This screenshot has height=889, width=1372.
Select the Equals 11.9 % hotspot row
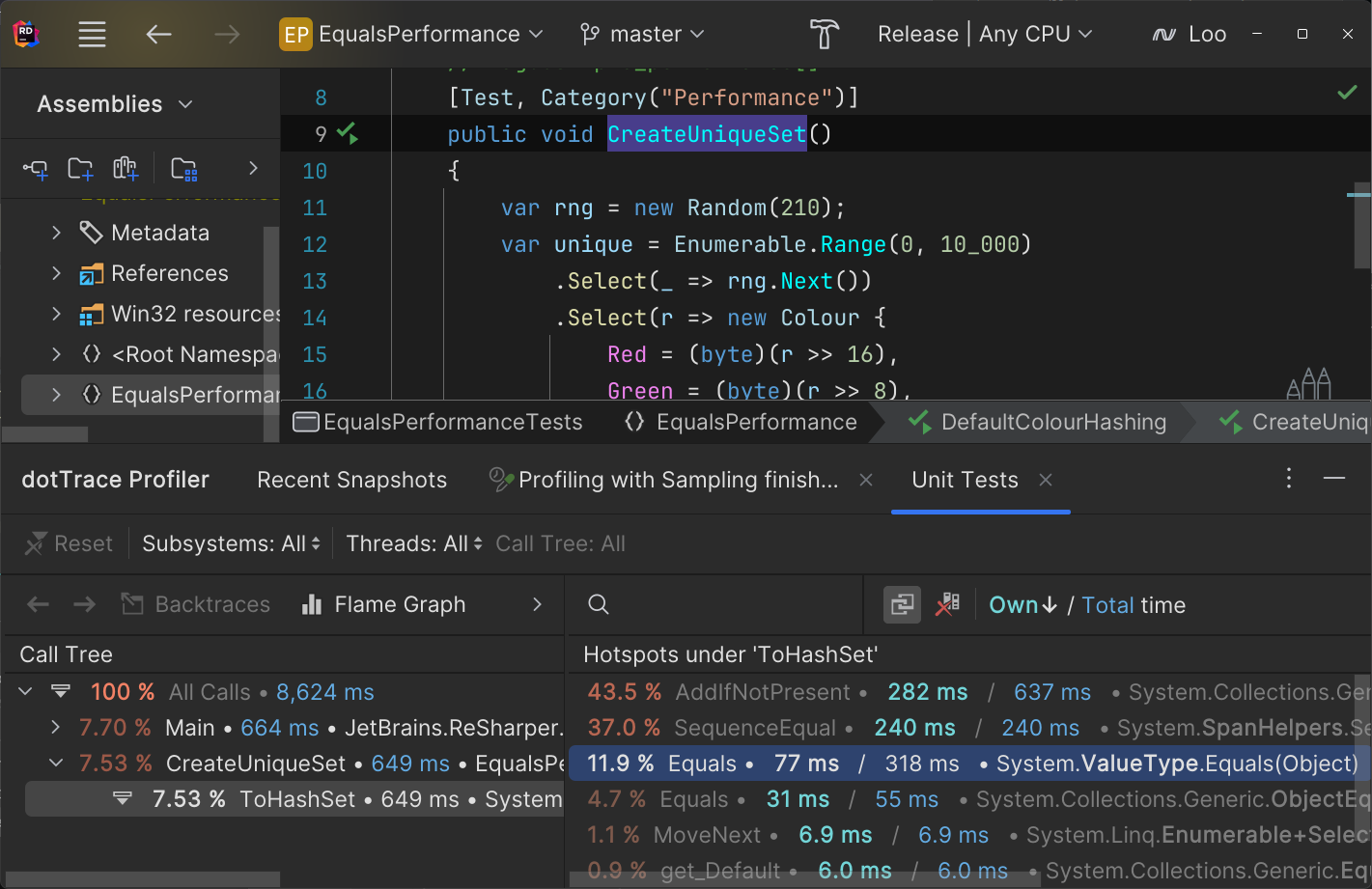click(x=966, y=764)
